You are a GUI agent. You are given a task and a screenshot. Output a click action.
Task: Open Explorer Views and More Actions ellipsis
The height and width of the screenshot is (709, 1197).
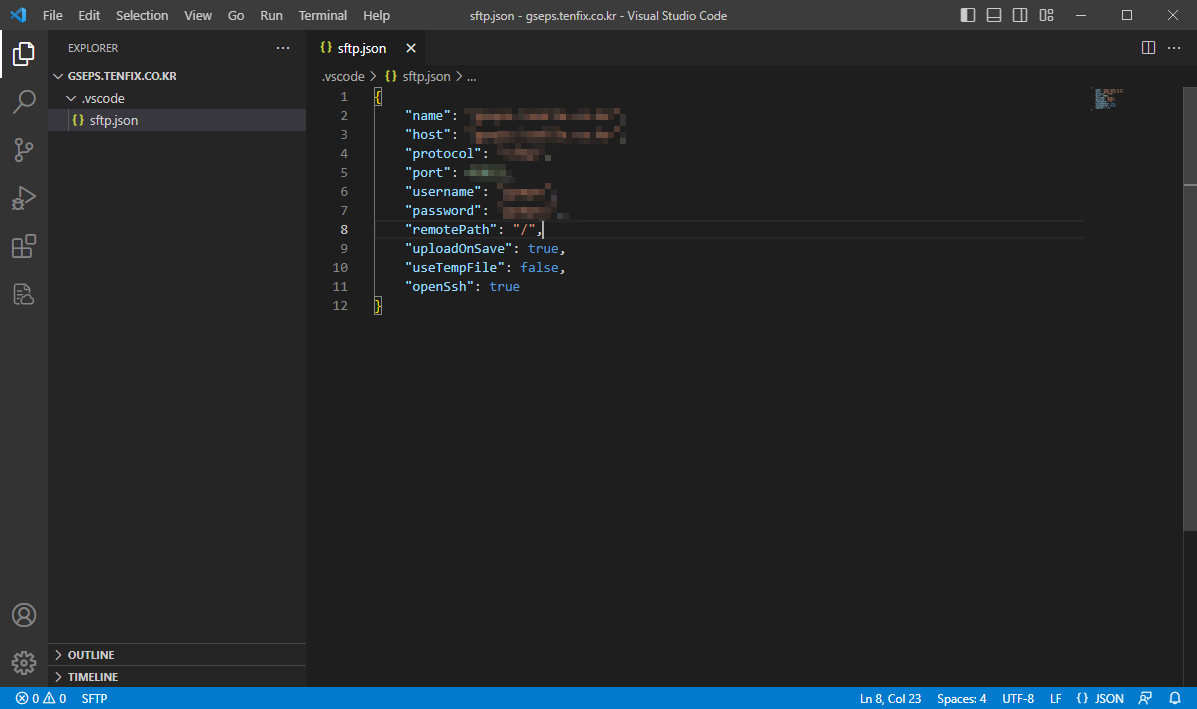coord(282,47)
